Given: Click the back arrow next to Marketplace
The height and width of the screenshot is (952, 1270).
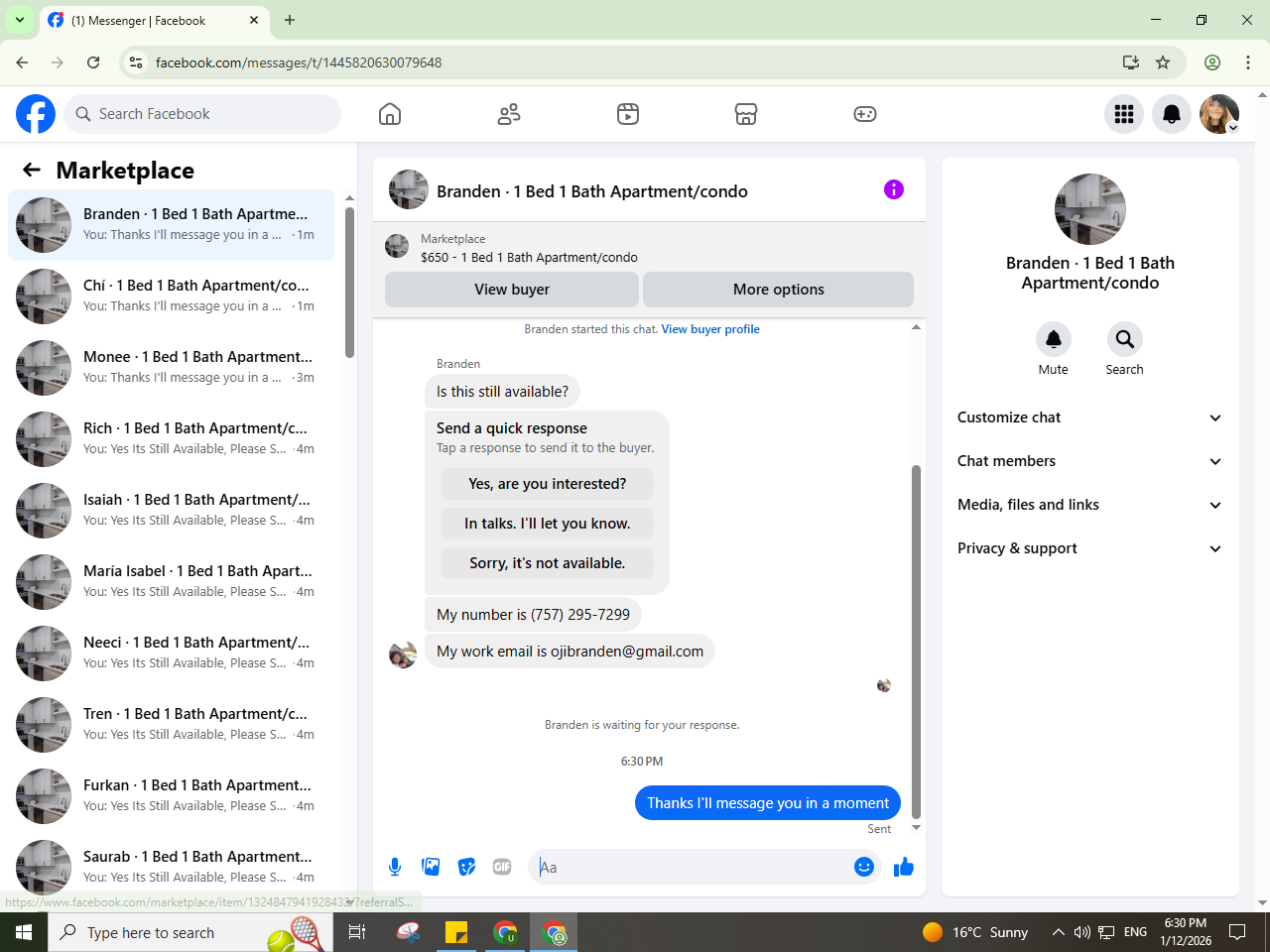Looking at the screenshot, I should tap(32, 170).
